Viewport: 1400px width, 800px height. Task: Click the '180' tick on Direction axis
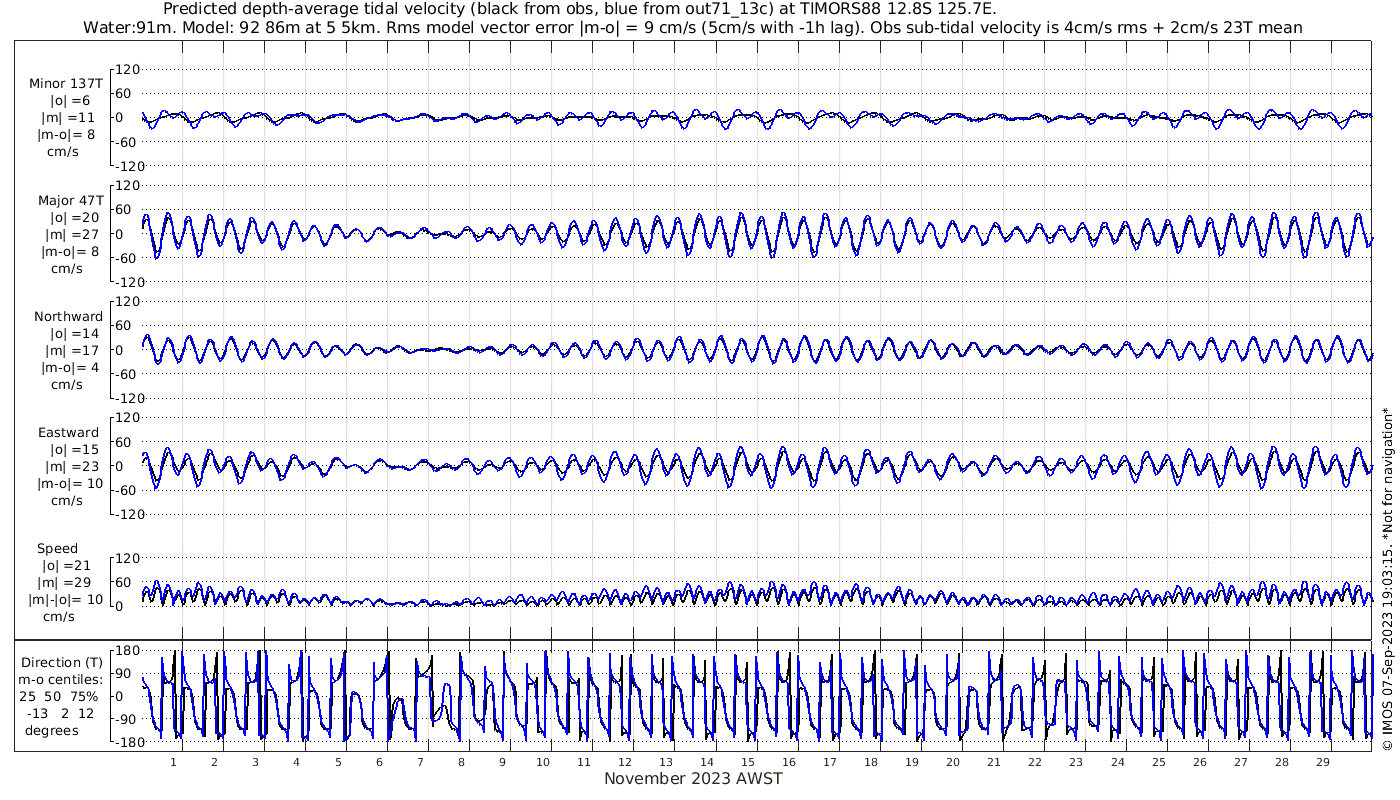point(127,650)
